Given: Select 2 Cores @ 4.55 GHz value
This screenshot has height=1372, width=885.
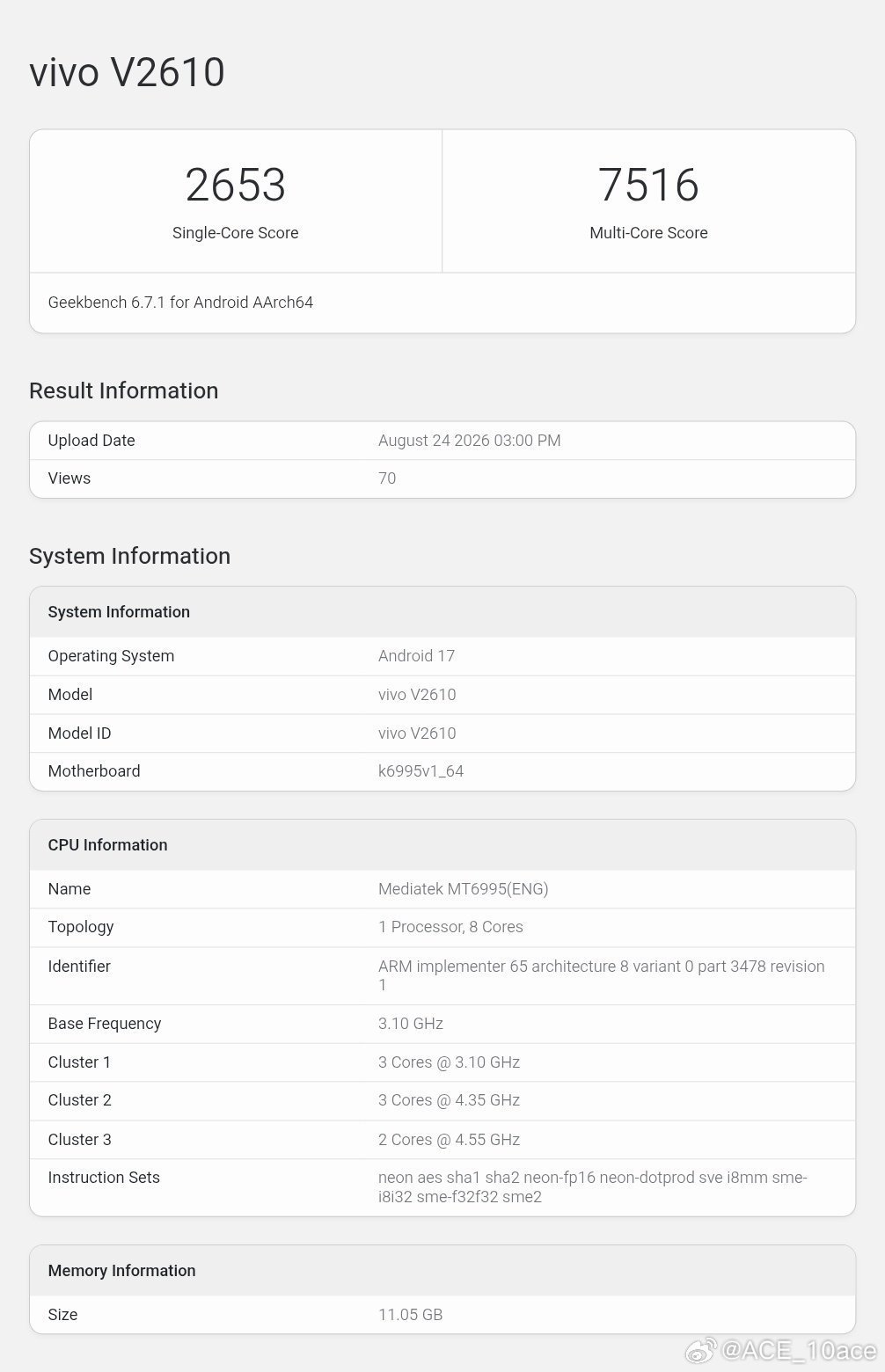Looking at the screenshot, I should (449, 1140).
